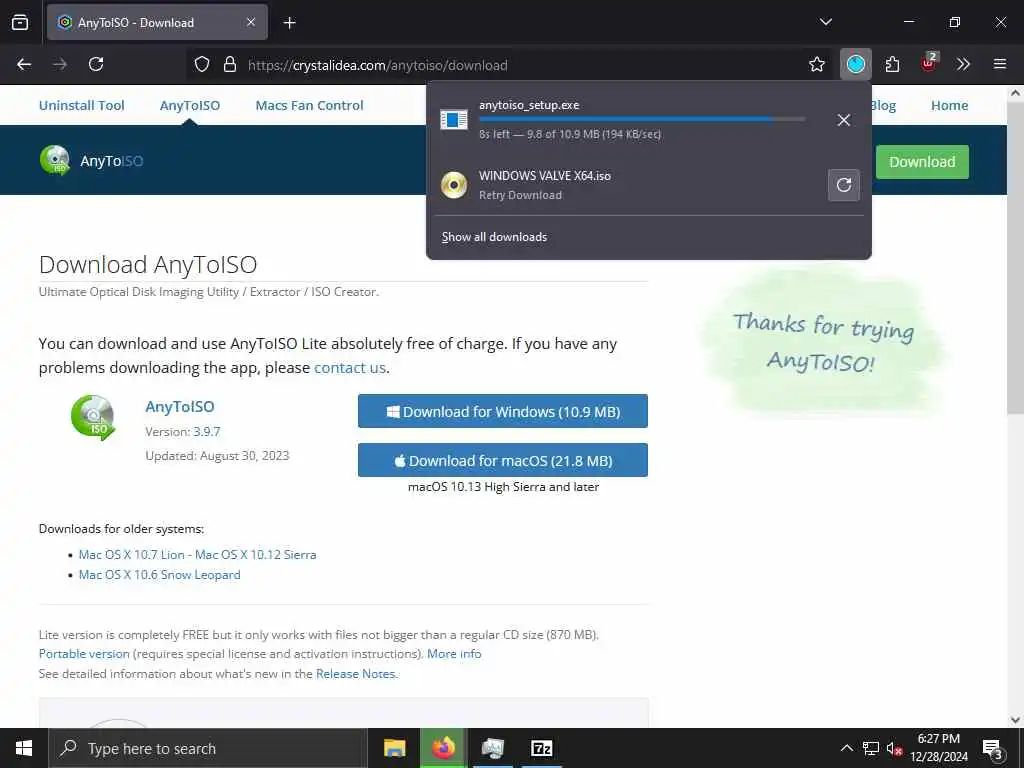Click the AnyToISO logo in header
Screen dimensions: 1024x768
(x=91, y=161)
